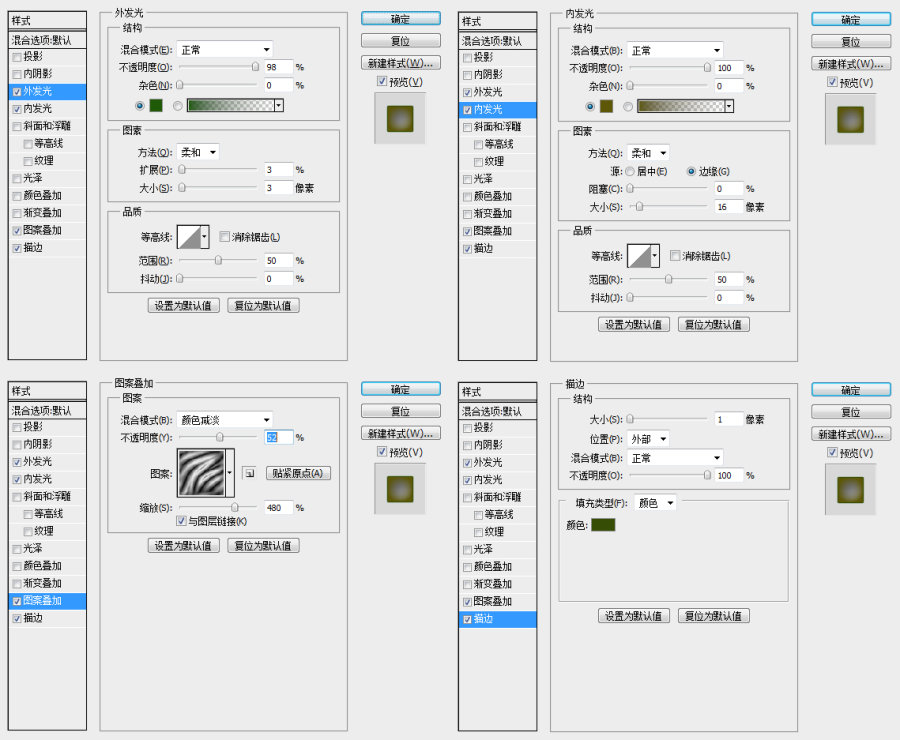Adjust 不透明度 slider in 图案叠加 dialog
The image size is (900, 740).
tap(219, 437)
